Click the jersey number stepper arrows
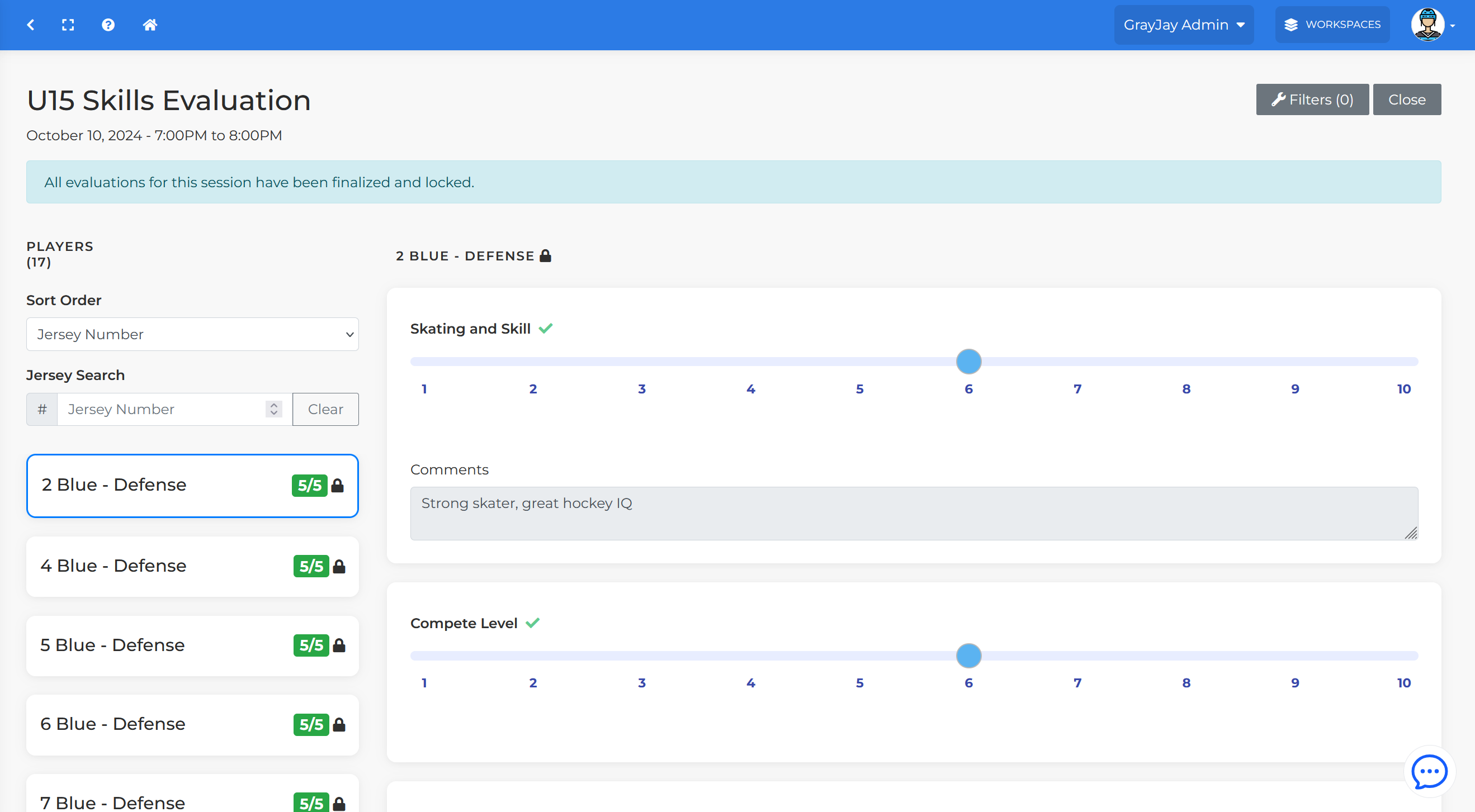 pyautogui.click(x=274, y=409)
